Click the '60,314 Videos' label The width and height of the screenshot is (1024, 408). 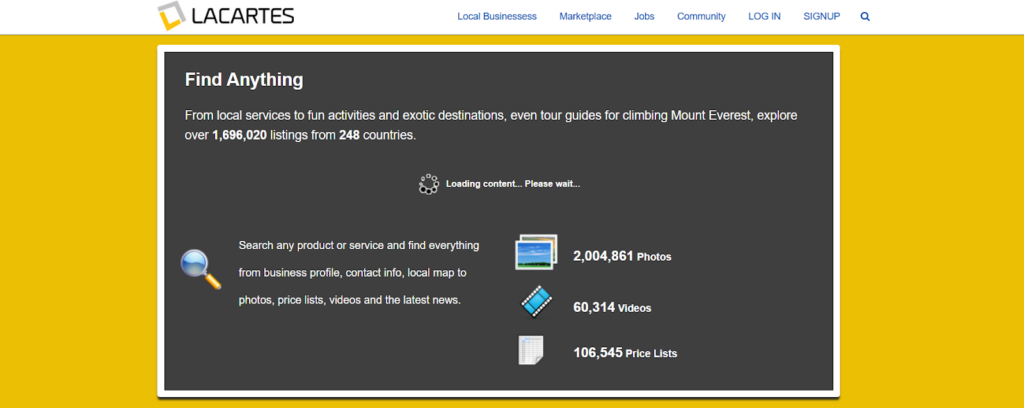point(613,307)
